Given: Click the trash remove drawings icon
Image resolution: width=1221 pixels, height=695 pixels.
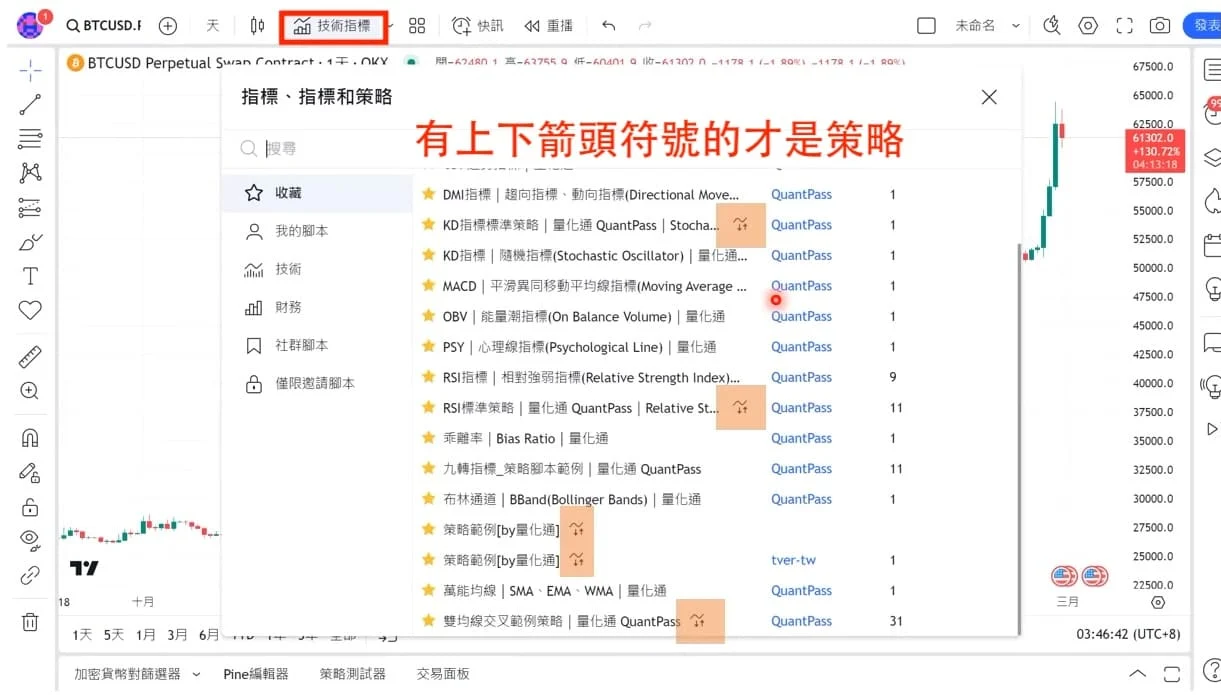Looking at the screenshot, I should (30, 622).
